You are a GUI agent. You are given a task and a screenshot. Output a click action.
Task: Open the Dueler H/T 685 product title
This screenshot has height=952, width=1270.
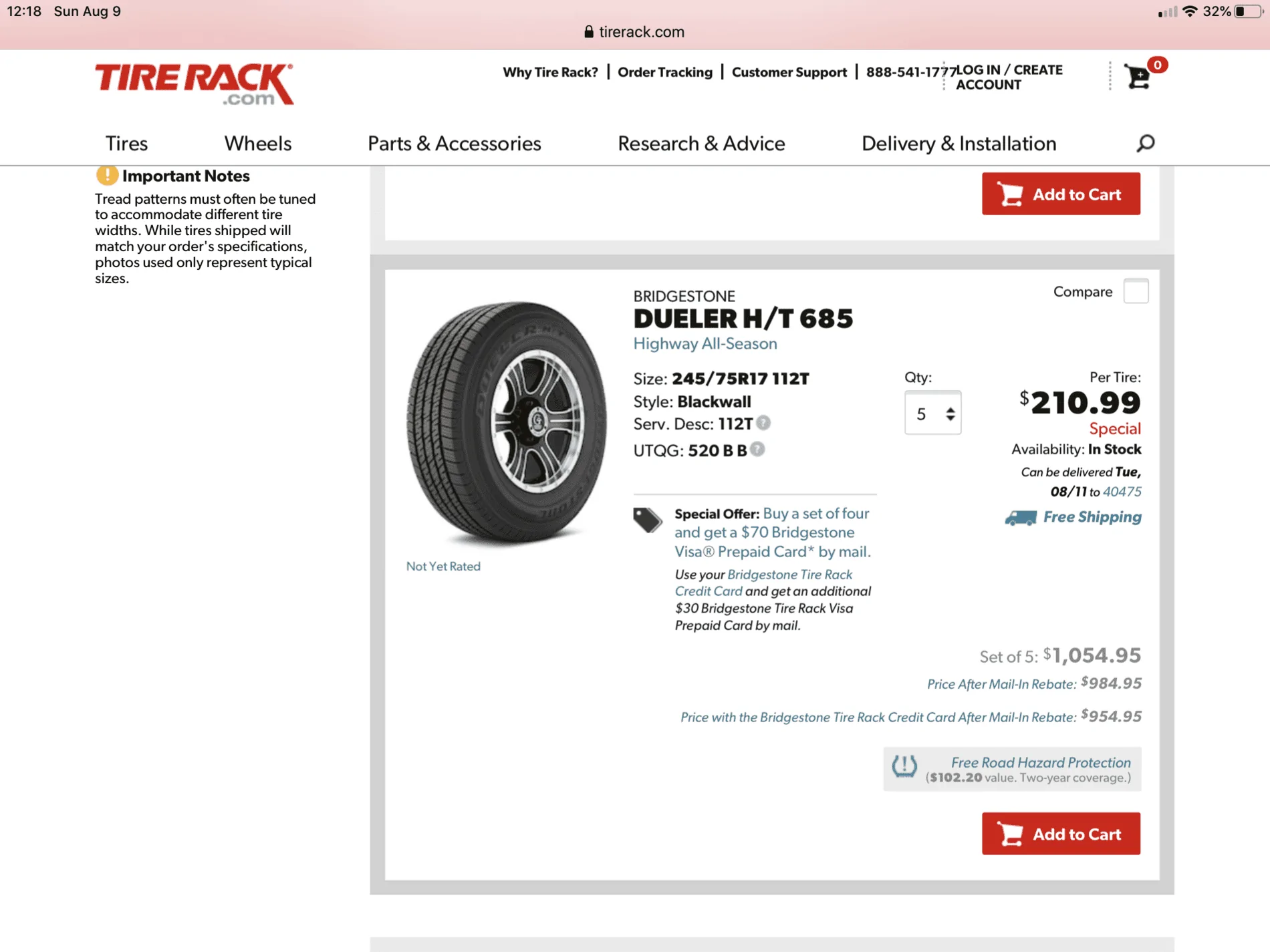point(743,319)
